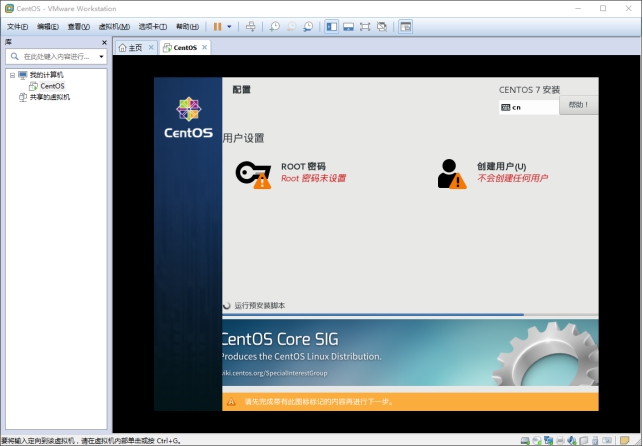Viewport: 643px width, 446px height.
Task: Click the library search input field
Action: 56,57
